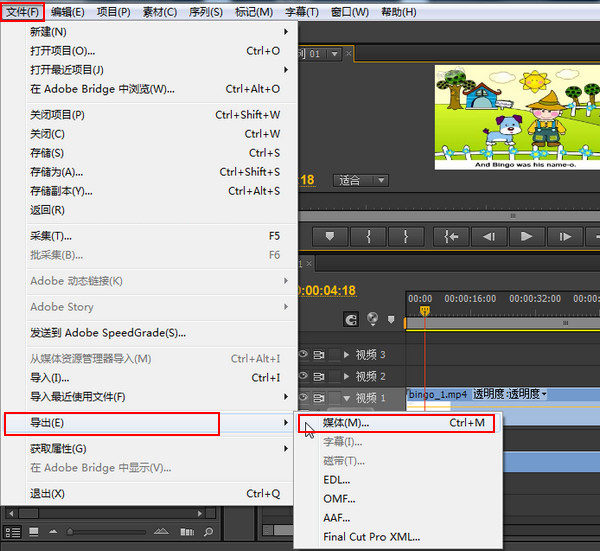Viewport: 600px width, 551px height.
Task: Expand the 视频 3 track
Action: click(x=347, y=354)
